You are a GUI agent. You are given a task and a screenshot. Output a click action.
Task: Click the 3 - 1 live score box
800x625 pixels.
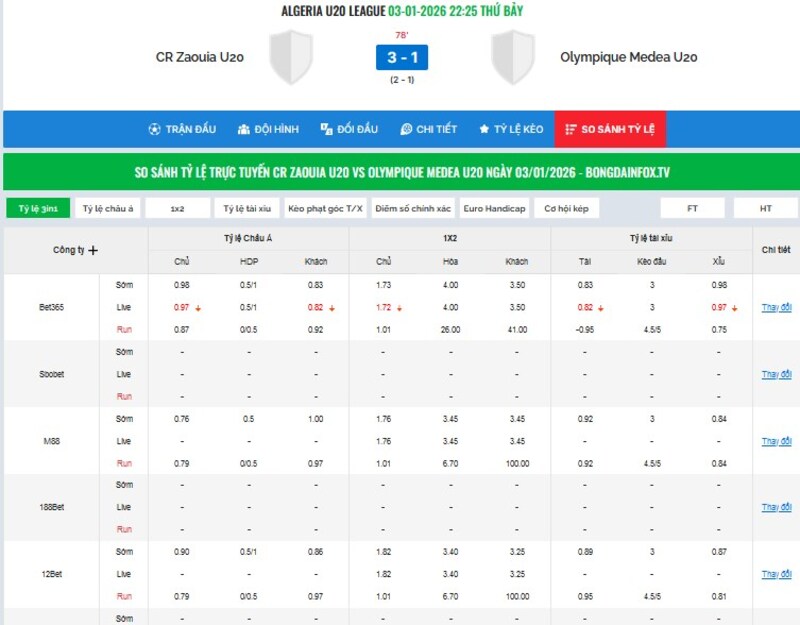click(x=402, y=58)
